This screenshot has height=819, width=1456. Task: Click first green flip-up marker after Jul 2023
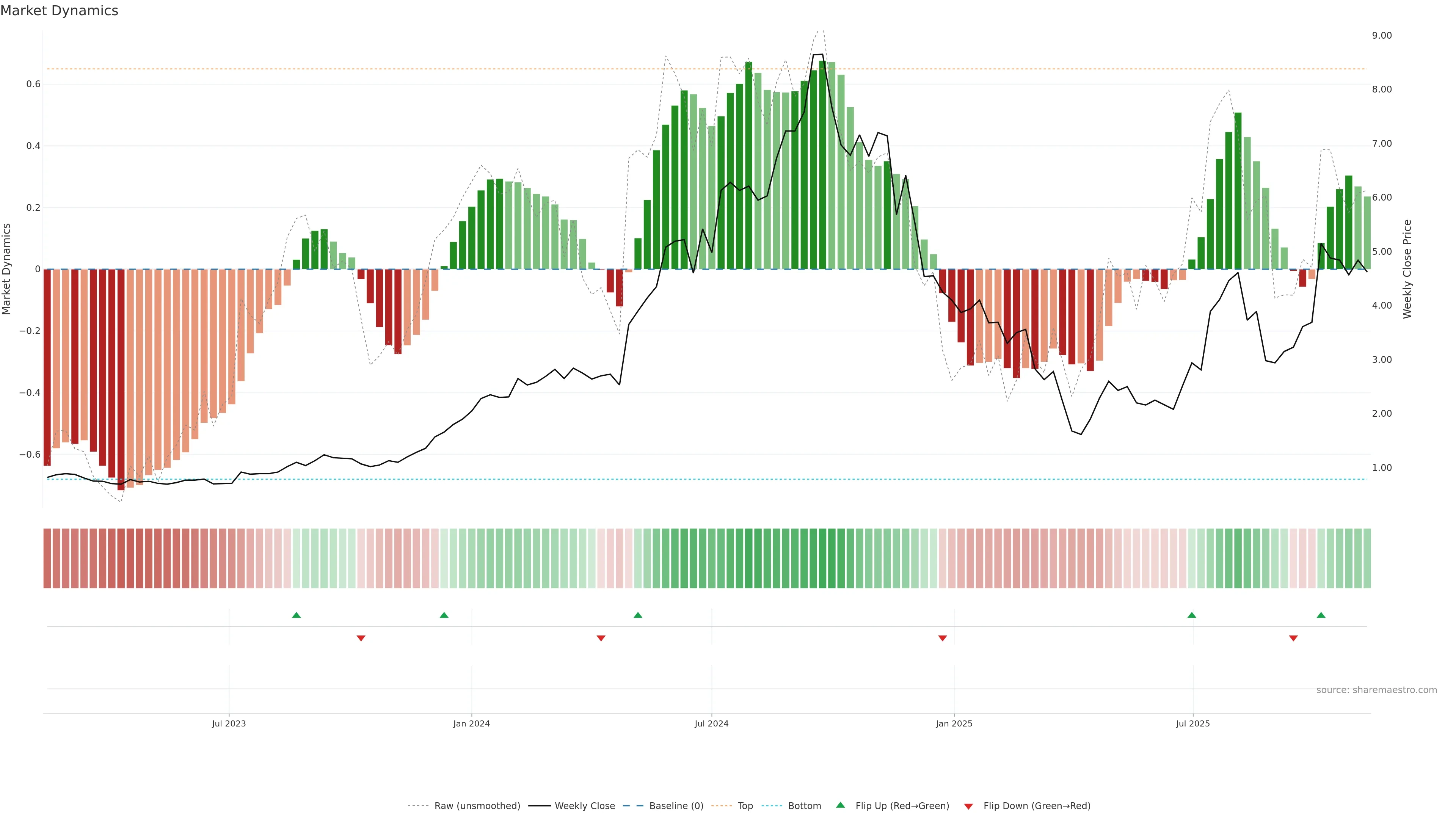click(296, 615)
